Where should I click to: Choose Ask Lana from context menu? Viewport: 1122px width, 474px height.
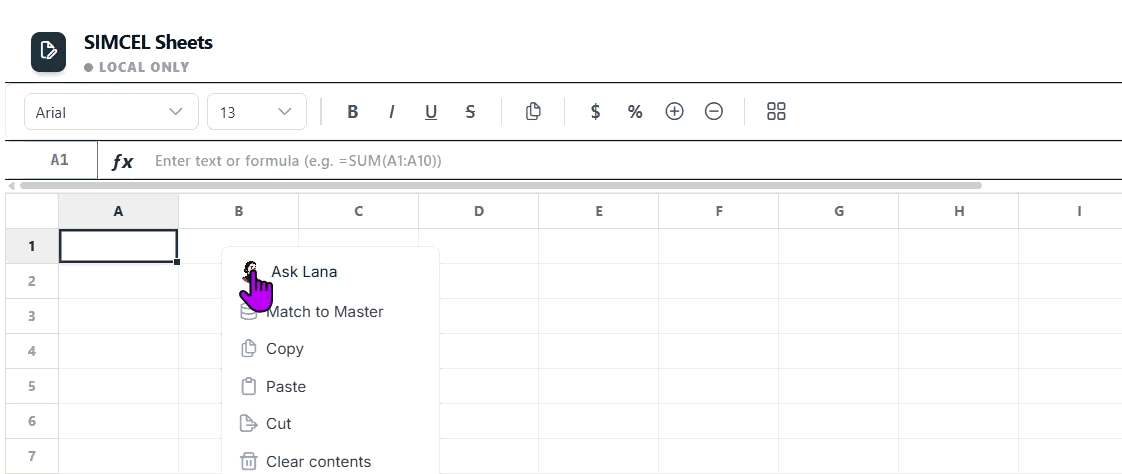(331, 272)
